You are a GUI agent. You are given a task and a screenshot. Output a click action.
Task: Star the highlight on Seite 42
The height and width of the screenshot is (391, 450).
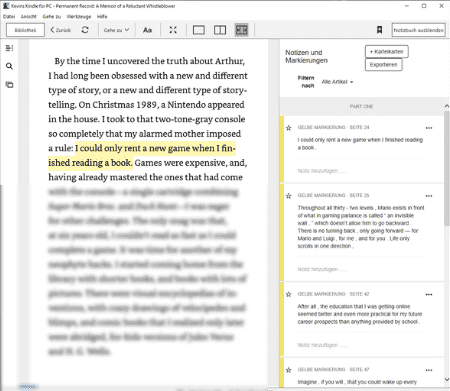[x=289, y=294]
